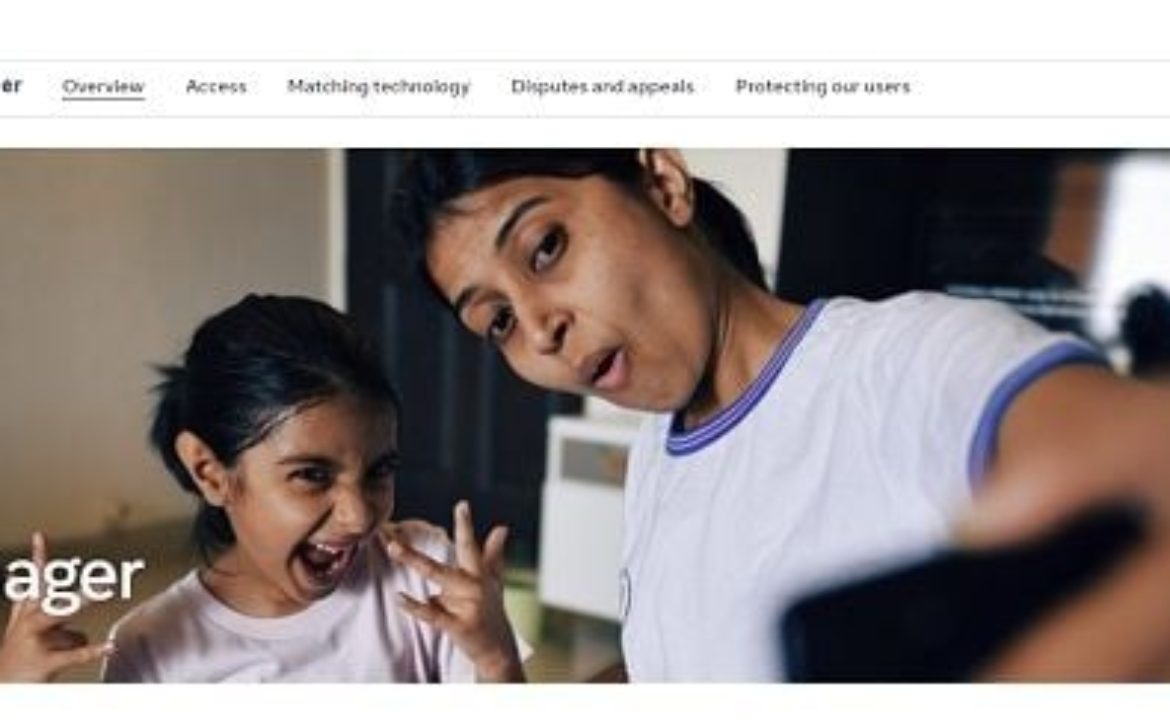This screenshot has width=1170, height=725.
Task: Click the cut-off "er" title beside Overview
Action: point(10,85)
